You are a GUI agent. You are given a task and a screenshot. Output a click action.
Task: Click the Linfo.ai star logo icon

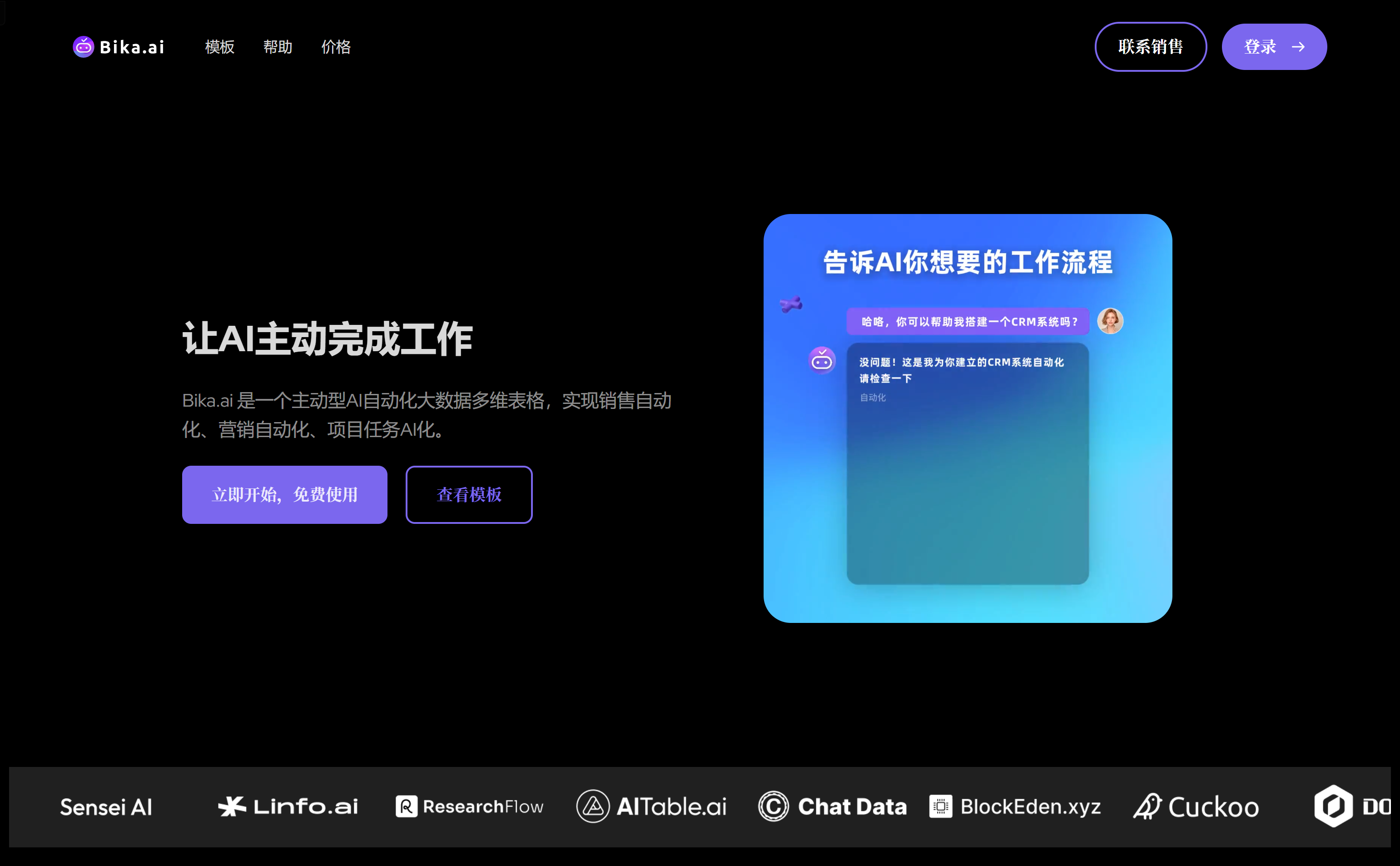point(232,806)
